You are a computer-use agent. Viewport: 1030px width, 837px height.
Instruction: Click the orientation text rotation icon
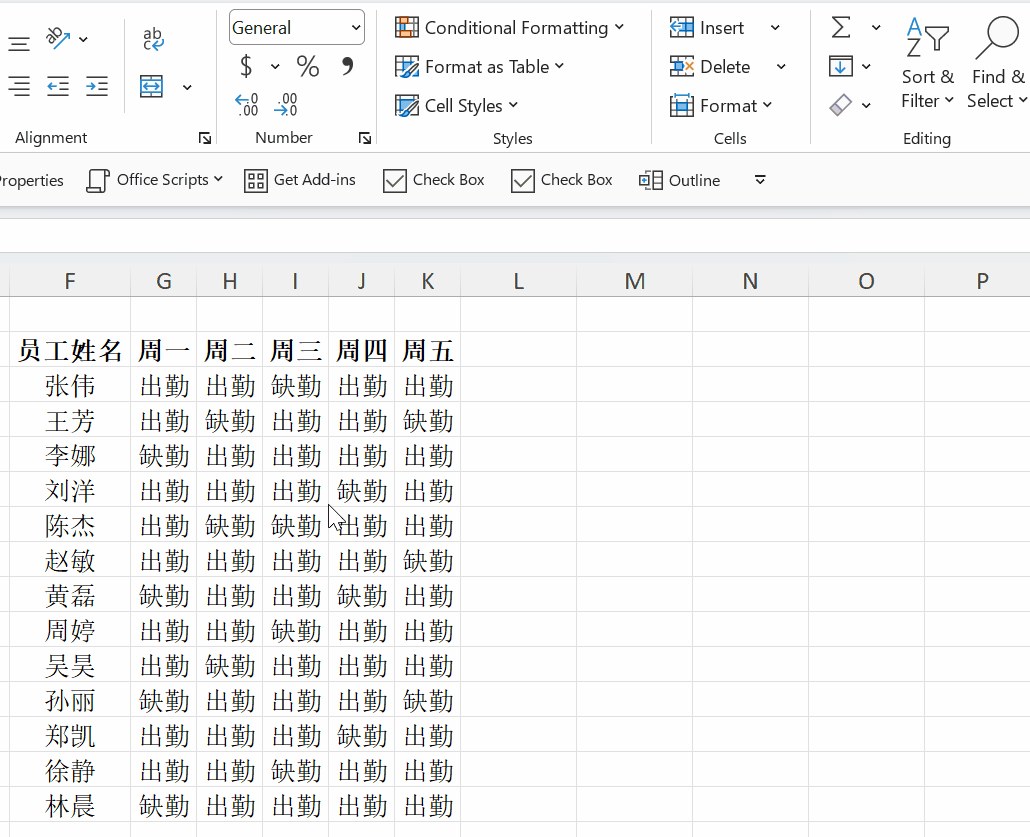[x=58, y=38]
